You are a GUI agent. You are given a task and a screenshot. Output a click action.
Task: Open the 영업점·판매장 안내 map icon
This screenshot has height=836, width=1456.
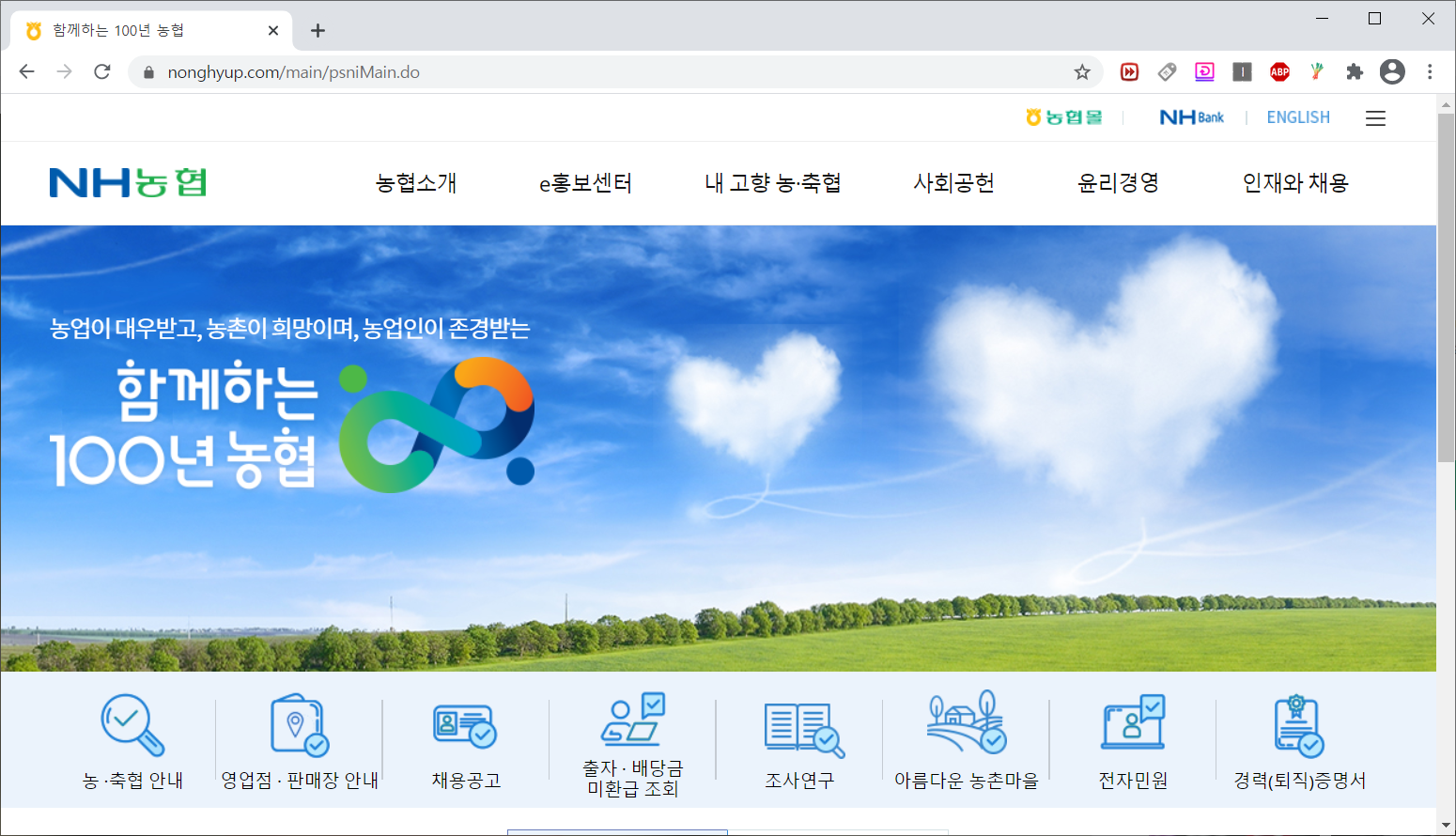click(x=300, y=724)
